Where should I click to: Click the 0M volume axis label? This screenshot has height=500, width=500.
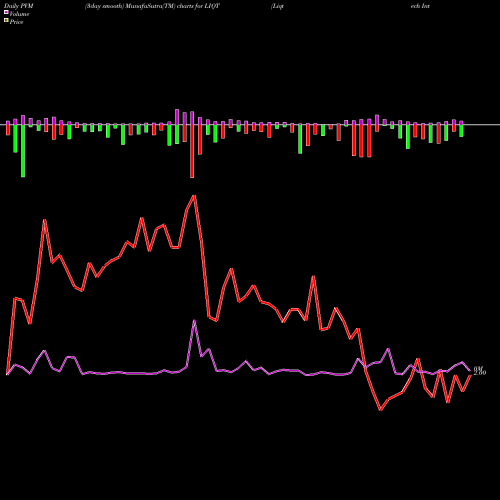point(478,368)
